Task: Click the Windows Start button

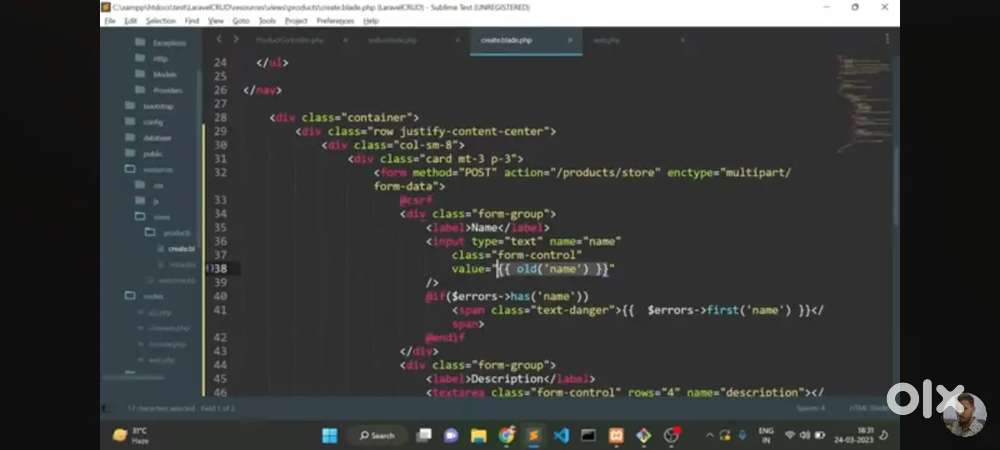Action: pos(329,435)
